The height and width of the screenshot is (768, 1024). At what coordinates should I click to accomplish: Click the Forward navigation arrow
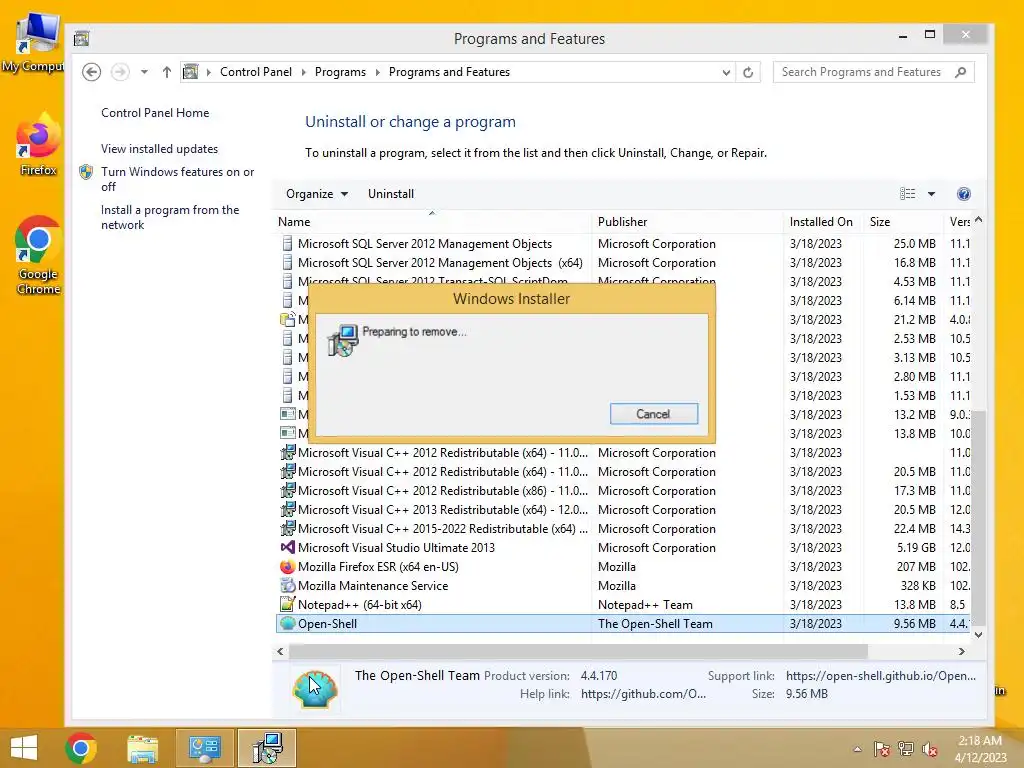click(120, 72)
